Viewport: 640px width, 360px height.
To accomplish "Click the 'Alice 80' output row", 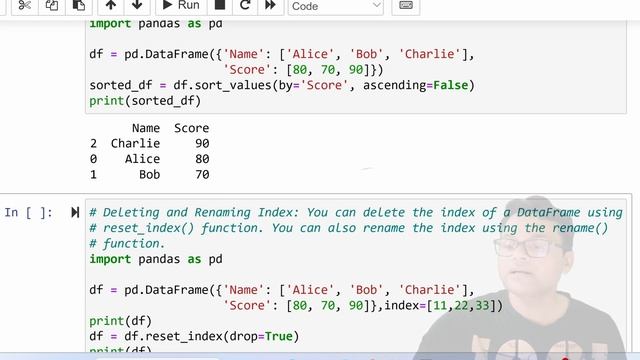I will (149, 159).
